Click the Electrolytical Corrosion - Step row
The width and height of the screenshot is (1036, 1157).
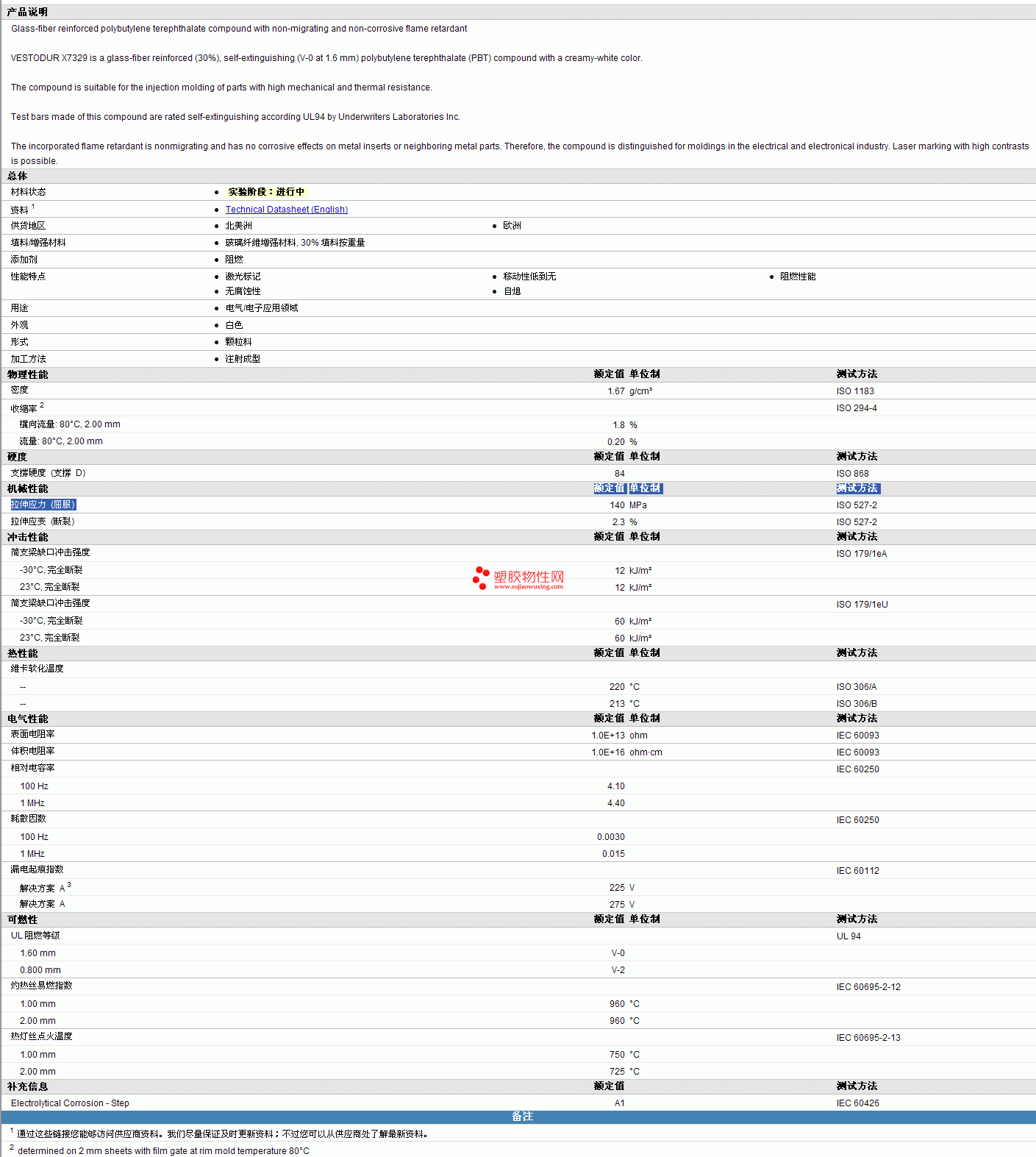click(518, 1103)
